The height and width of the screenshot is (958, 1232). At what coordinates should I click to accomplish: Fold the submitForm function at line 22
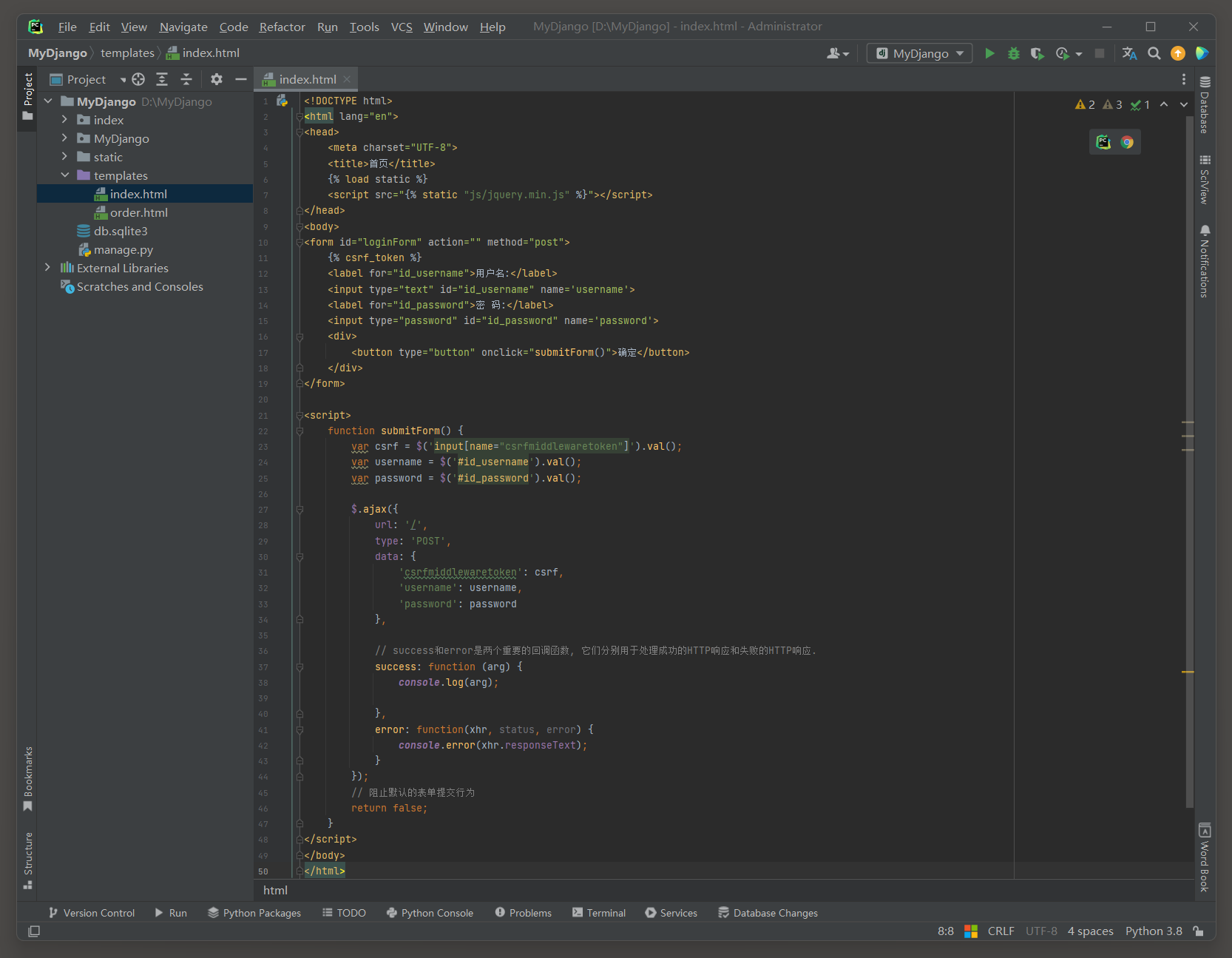pyautogui.click(x=299, y=431)
